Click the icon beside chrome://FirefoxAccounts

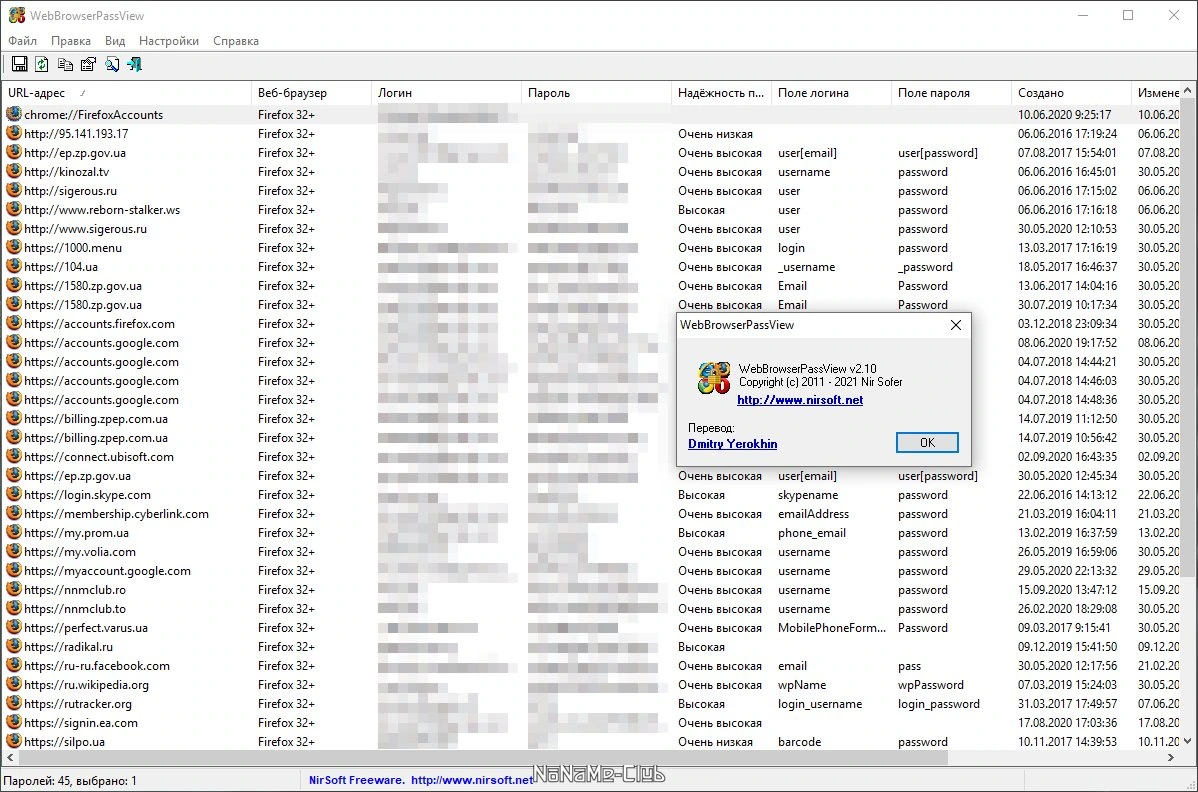(14, 114)
